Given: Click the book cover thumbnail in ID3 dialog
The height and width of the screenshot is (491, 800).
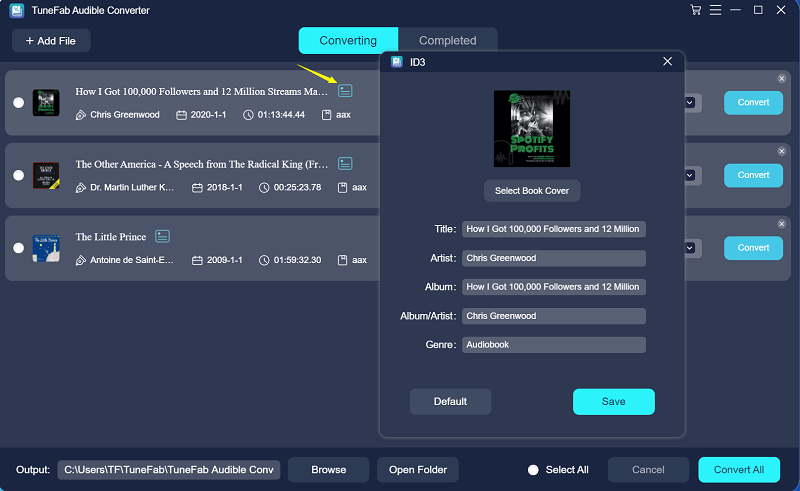Looking at the screenshot, I should pyautogui.click(x=531, y=128).
